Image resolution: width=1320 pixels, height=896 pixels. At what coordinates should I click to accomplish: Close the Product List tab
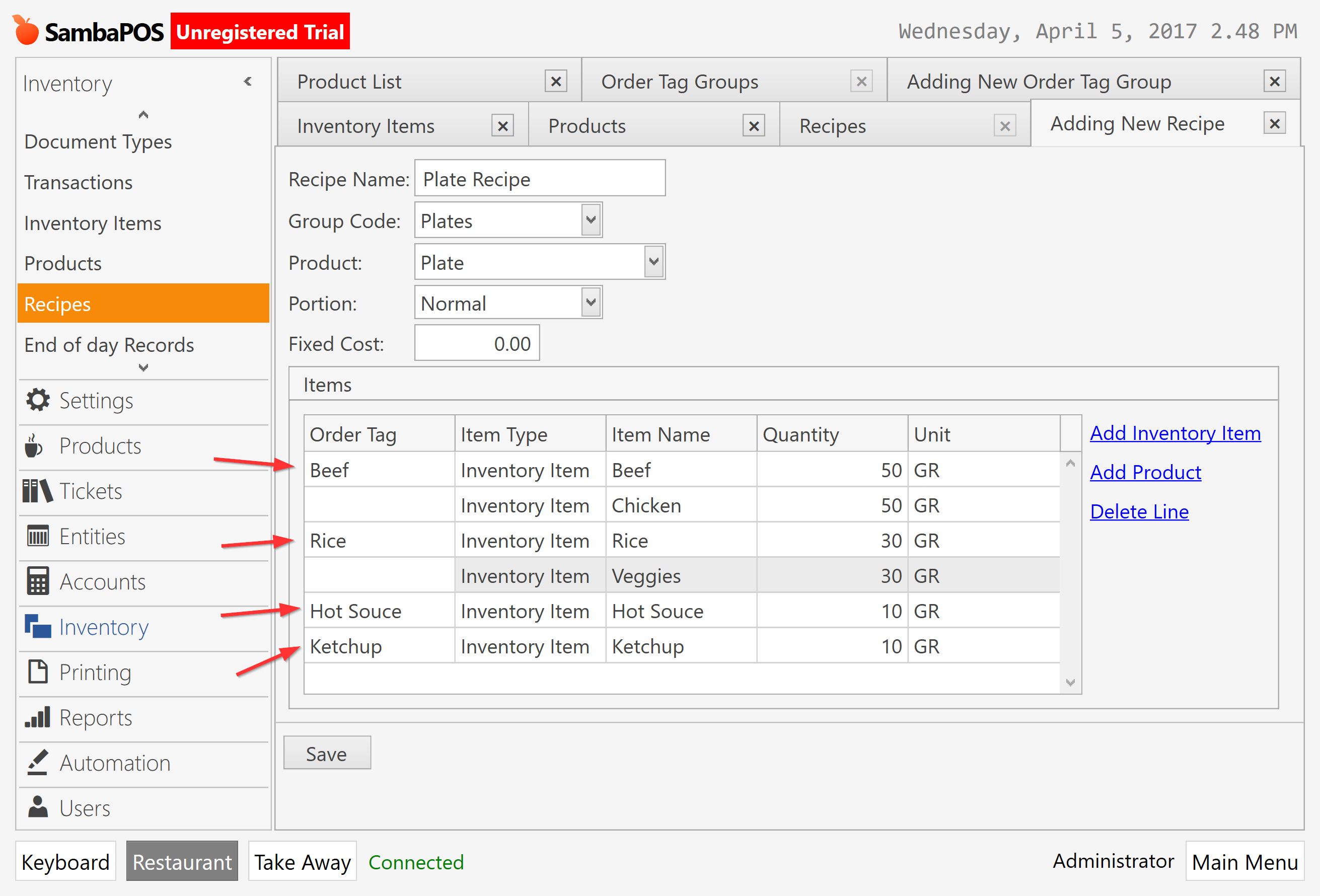point(555,81)
